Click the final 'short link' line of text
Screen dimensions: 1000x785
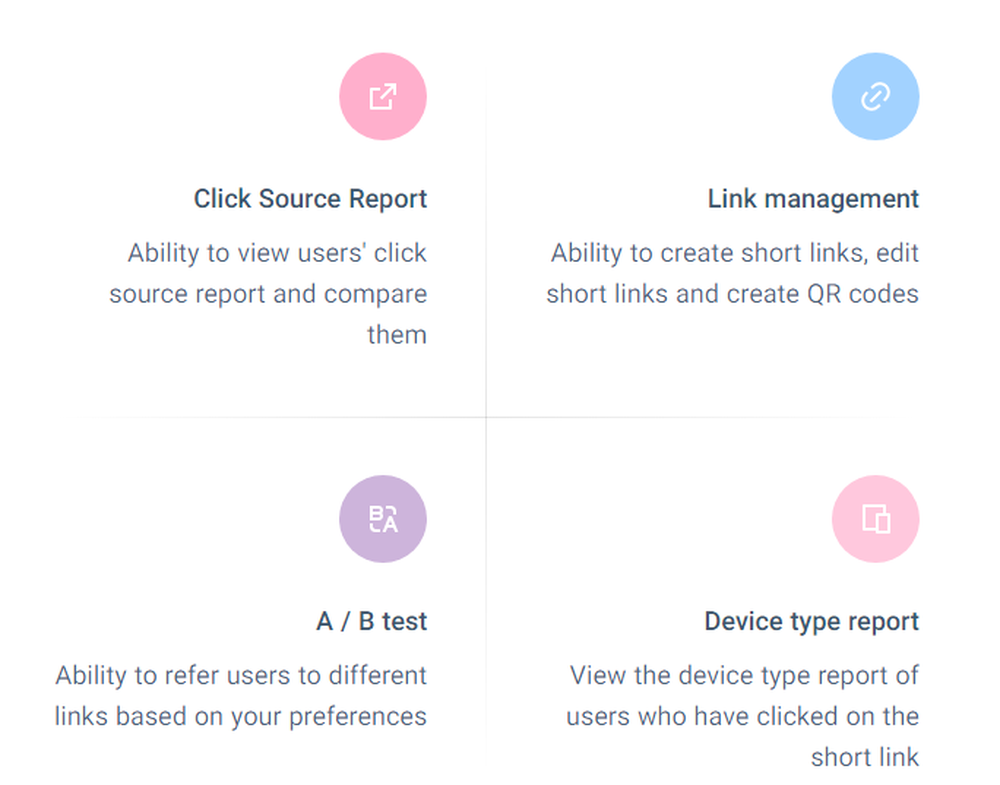point(865,757)
